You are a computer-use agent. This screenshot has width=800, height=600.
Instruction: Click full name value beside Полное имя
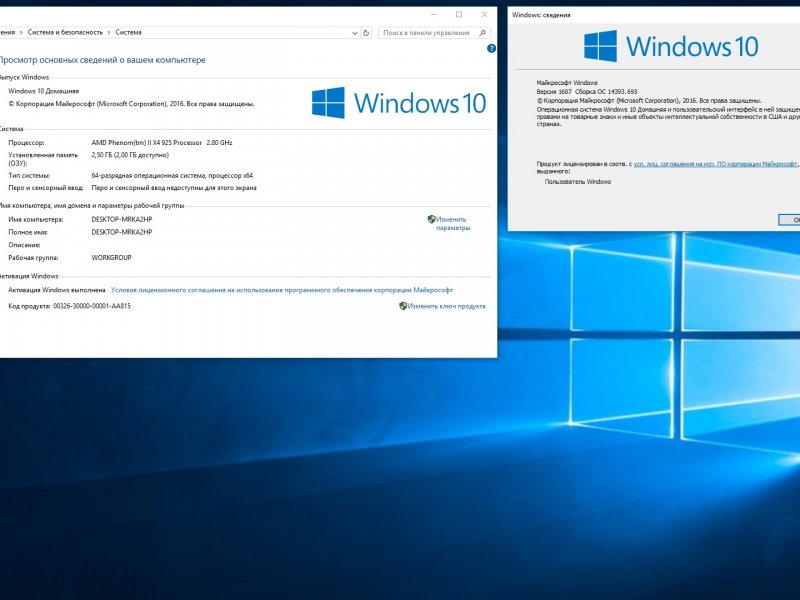(x=121, y=232)
